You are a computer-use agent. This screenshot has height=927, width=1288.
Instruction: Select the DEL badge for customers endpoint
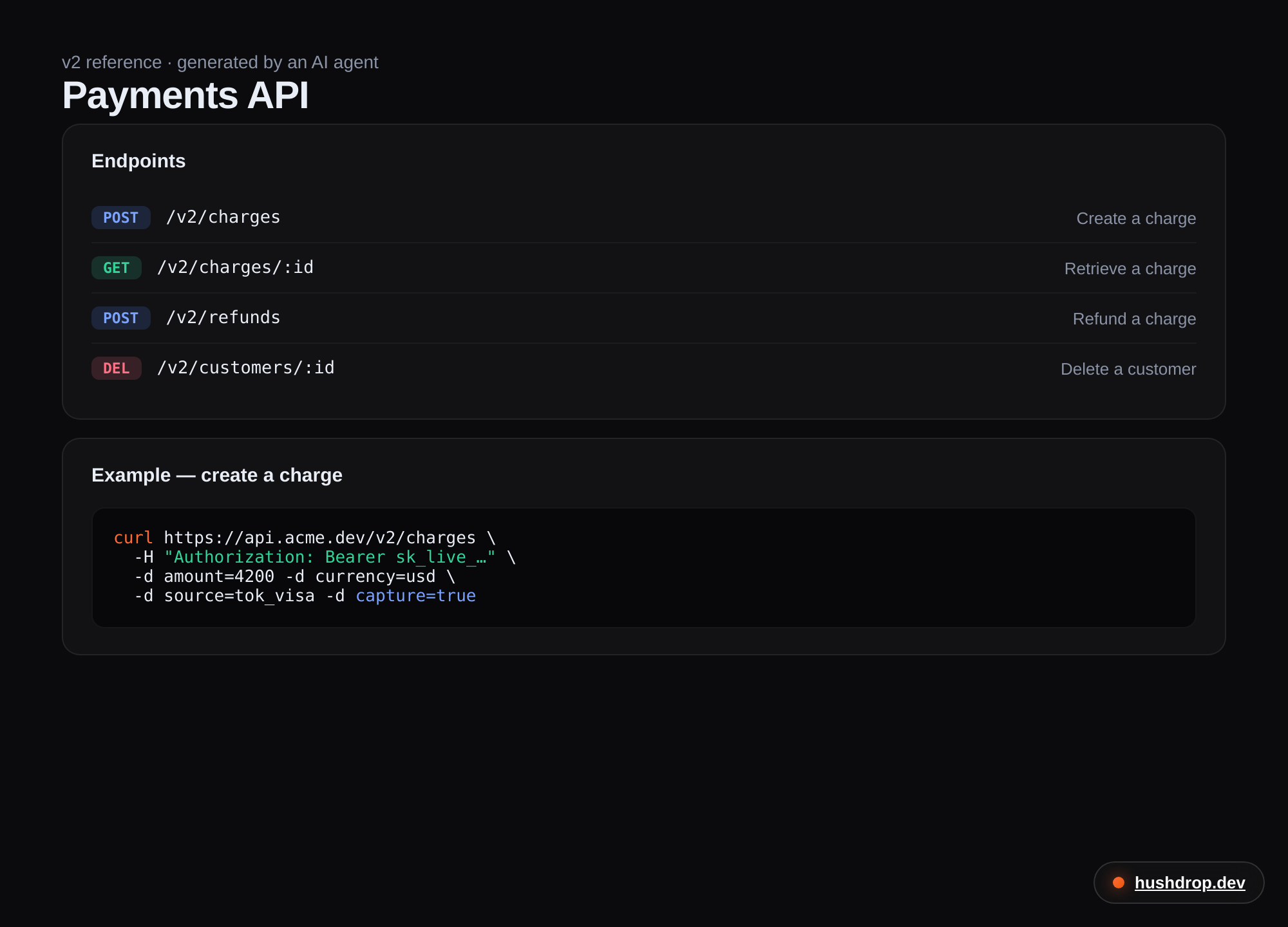117,368
